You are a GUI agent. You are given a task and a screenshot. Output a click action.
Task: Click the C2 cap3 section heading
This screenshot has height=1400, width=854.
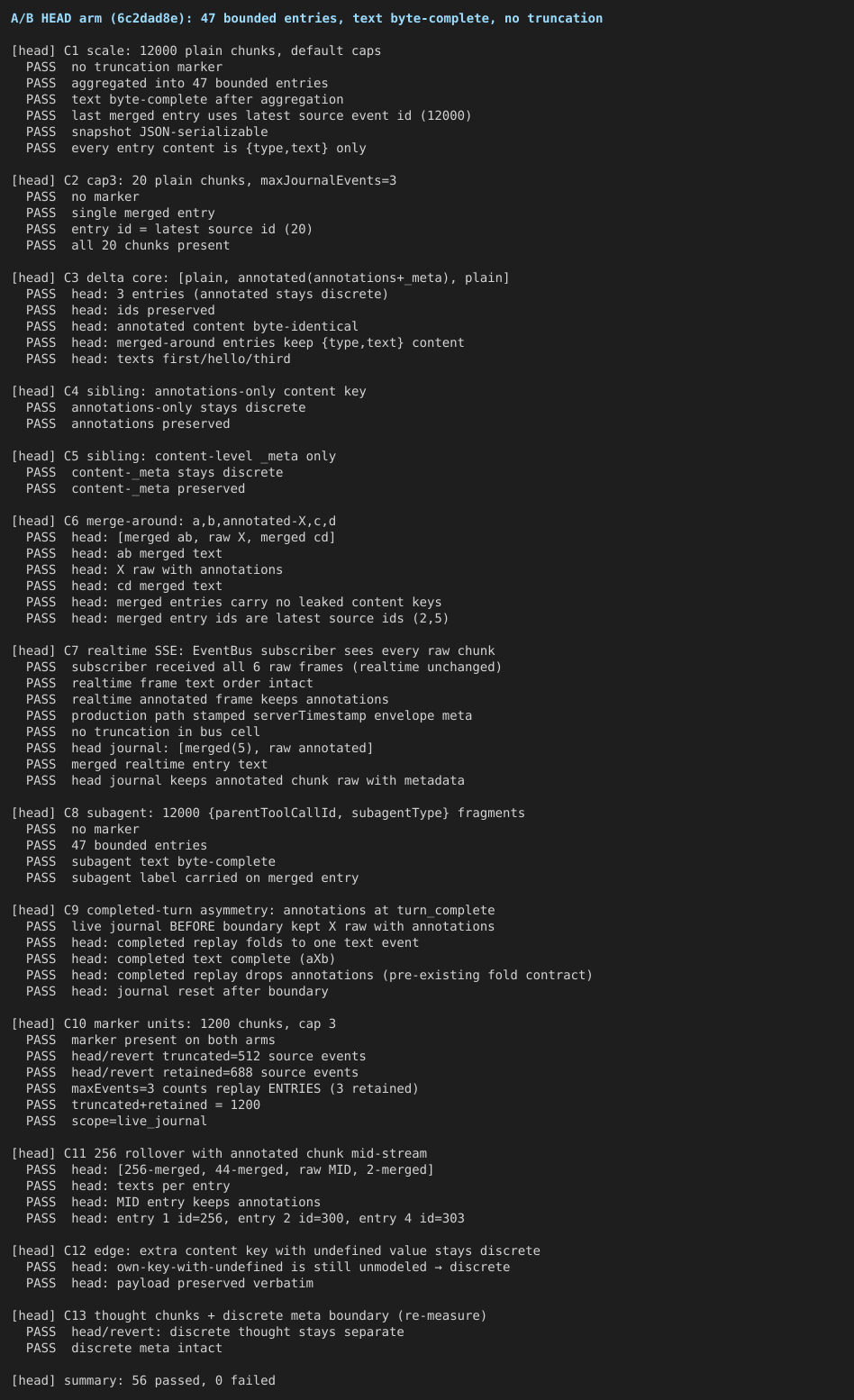point(204,180)
